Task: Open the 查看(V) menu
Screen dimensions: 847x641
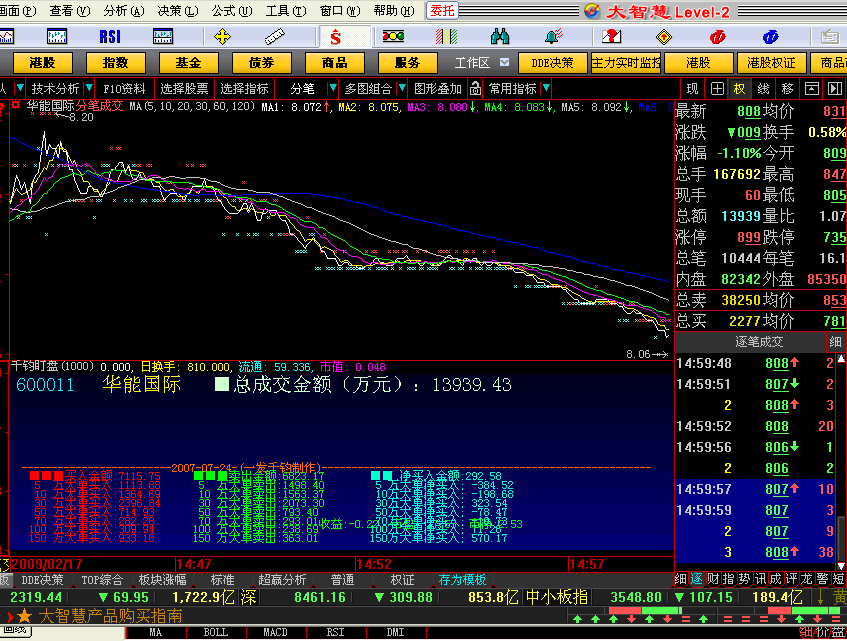Action: [70, 10]
